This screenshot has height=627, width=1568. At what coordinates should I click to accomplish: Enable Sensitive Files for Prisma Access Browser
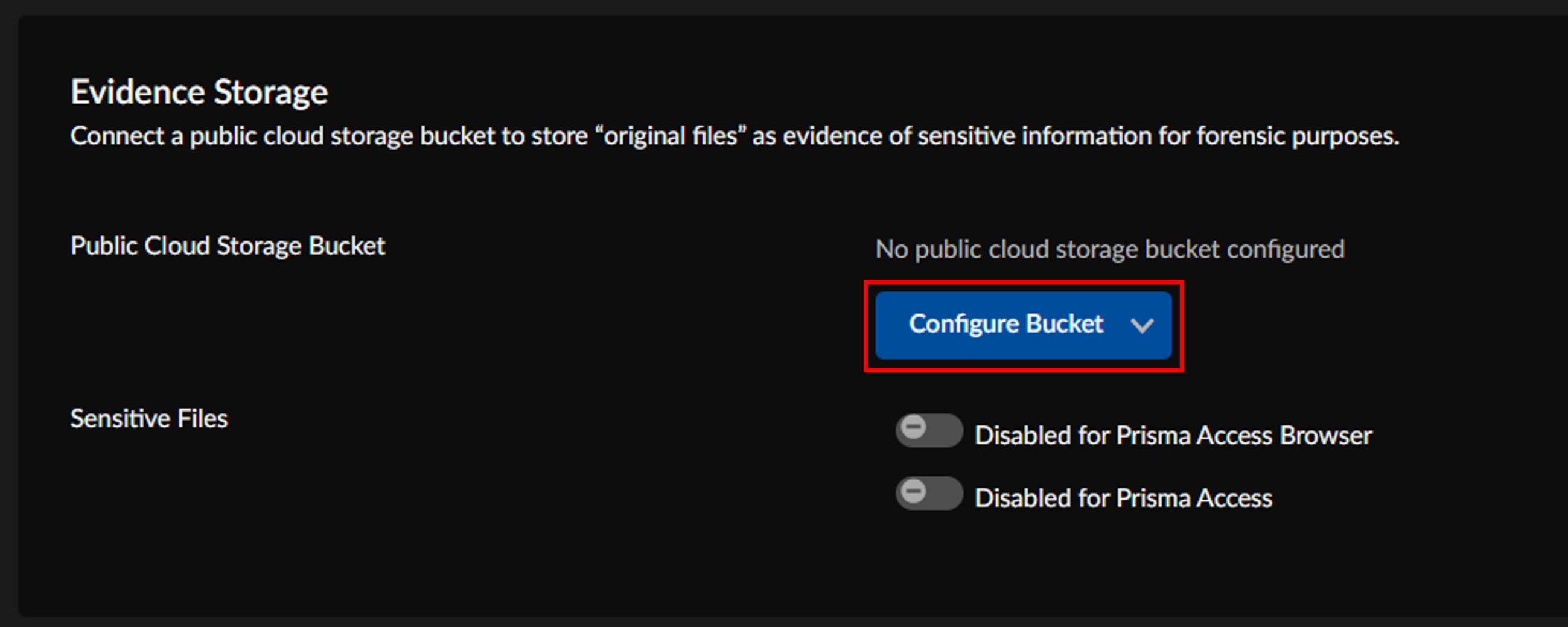(929, 430)
